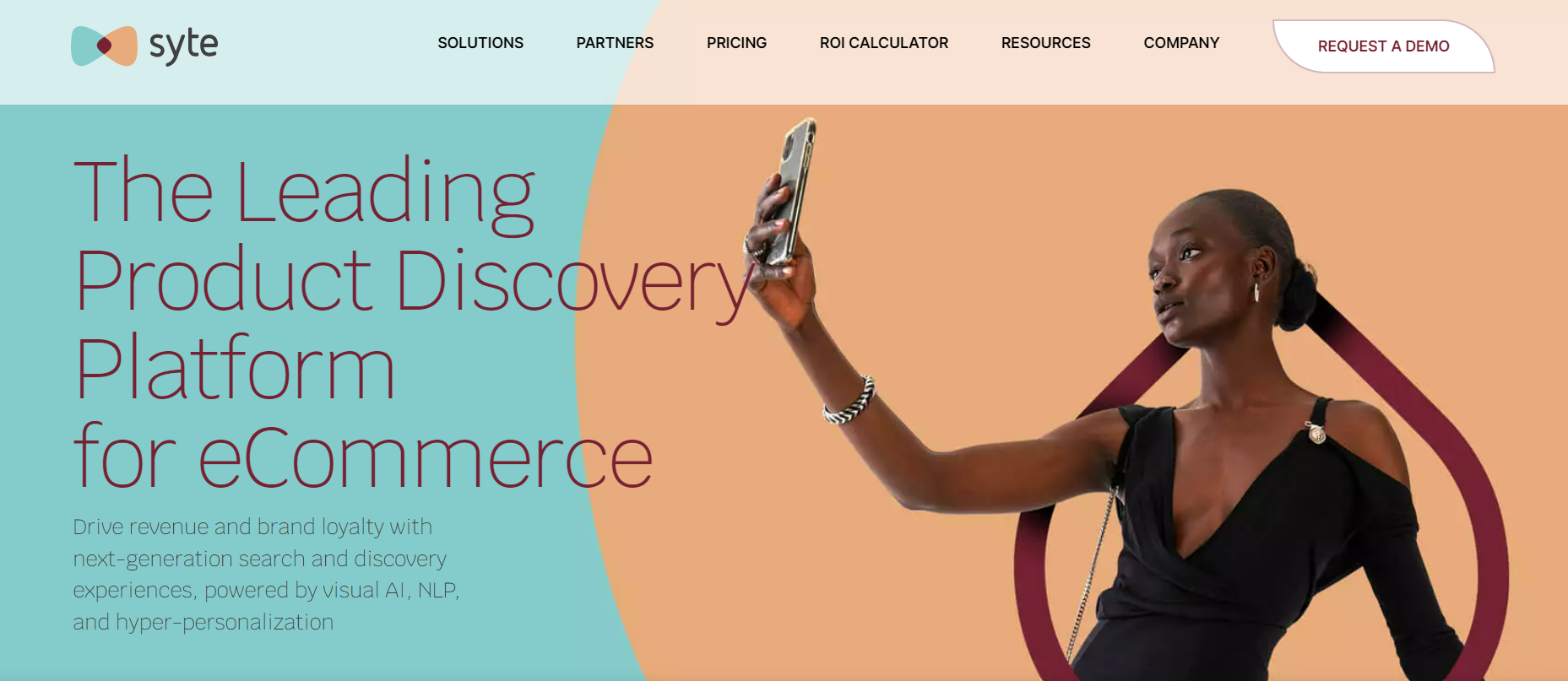
Task: Go to the Pricing page
Action: pos(736,43)
